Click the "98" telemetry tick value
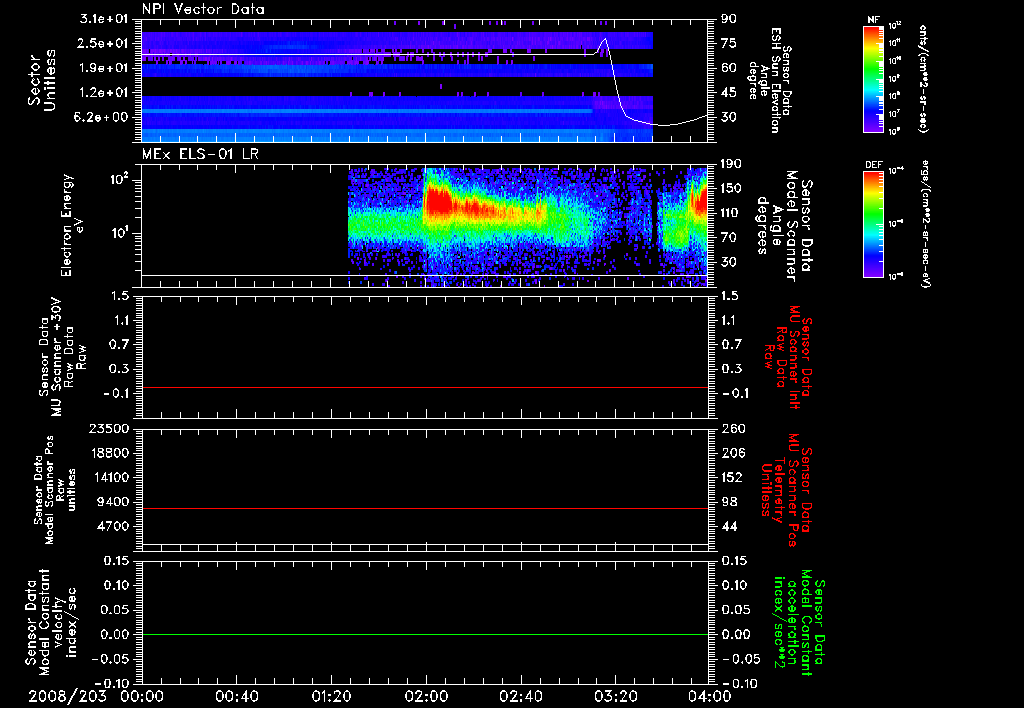This screenshot has width=1024, height=708. point(729,502)
